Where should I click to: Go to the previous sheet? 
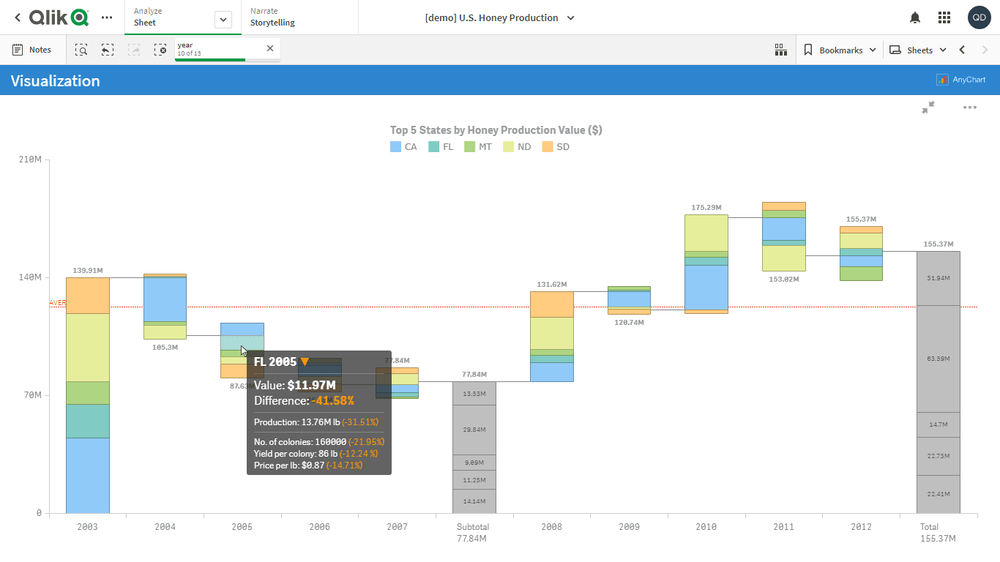coord(962,50)
